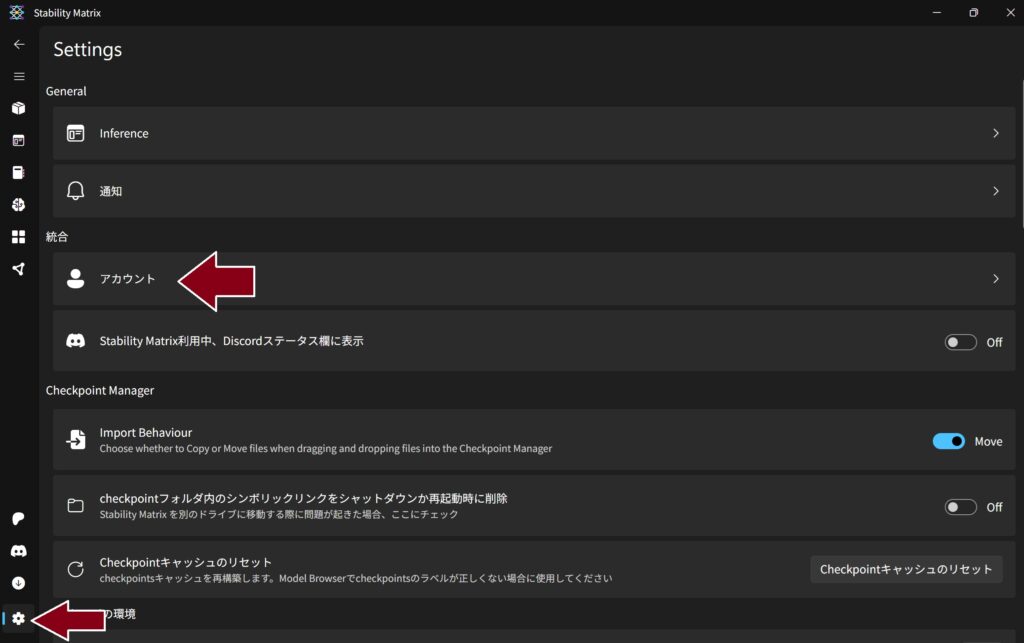Viewport: 1024px width, 643px height.
Task: Open the Model Browser brain sidebar icon
Action: 18,204
